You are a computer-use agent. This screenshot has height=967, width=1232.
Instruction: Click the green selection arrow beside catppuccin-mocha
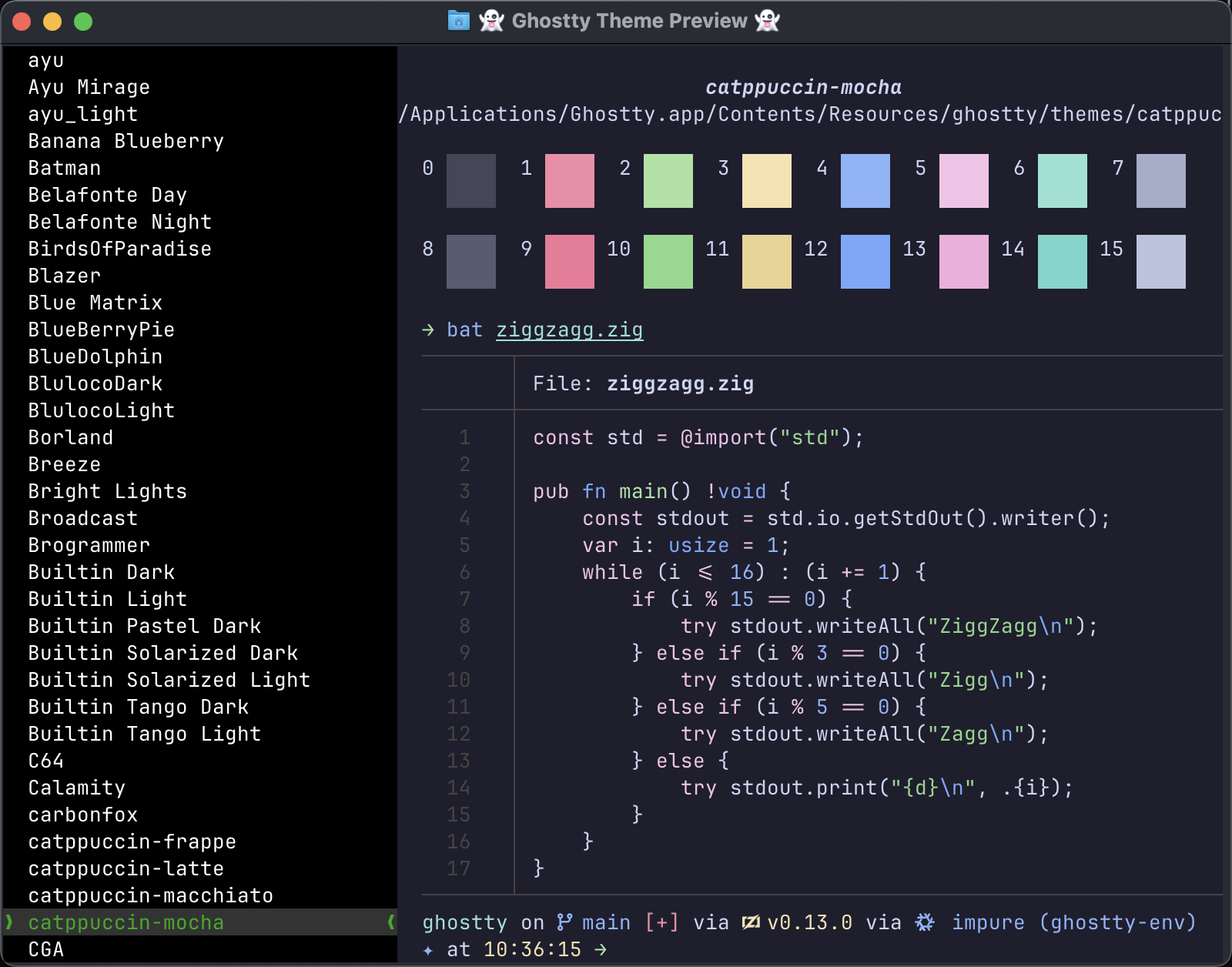pyautogui.click(x=9, y=922)
